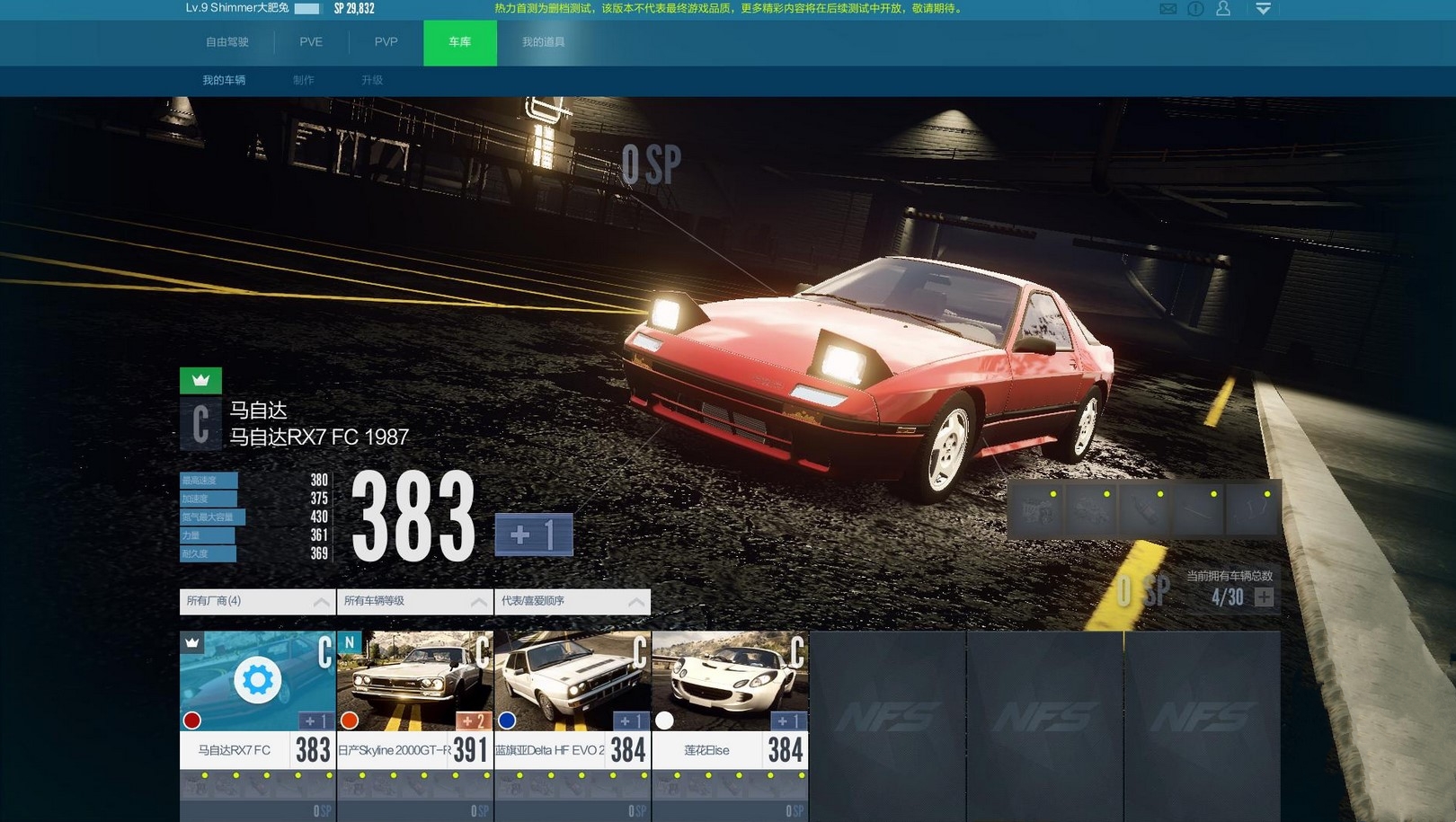Open the 制作 sub-tab
This screenshot has height=822, width=1456.
(x=304, y=80)
